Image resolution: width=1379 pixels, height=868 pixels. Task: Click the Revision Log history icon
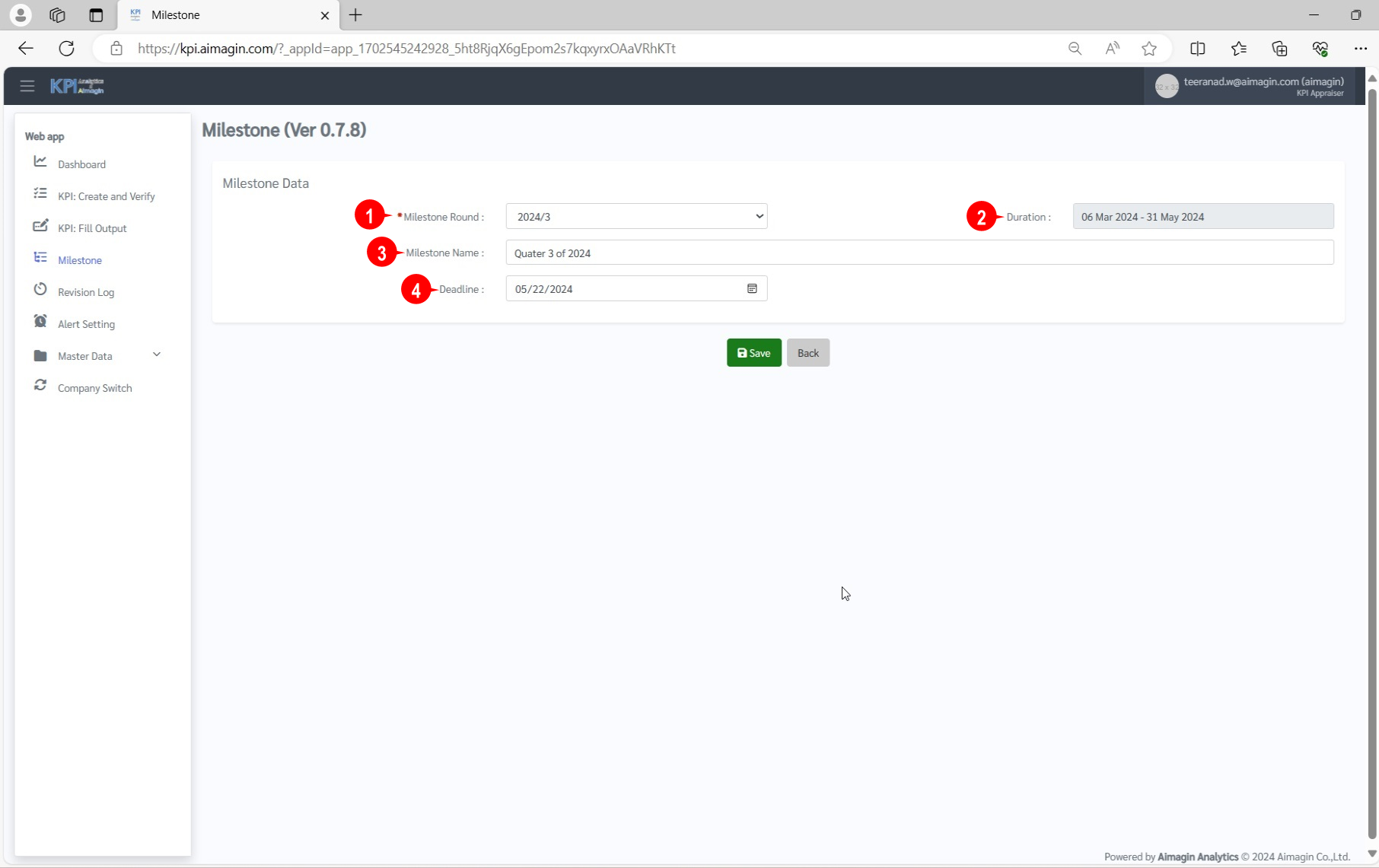(x=40, y=290)
